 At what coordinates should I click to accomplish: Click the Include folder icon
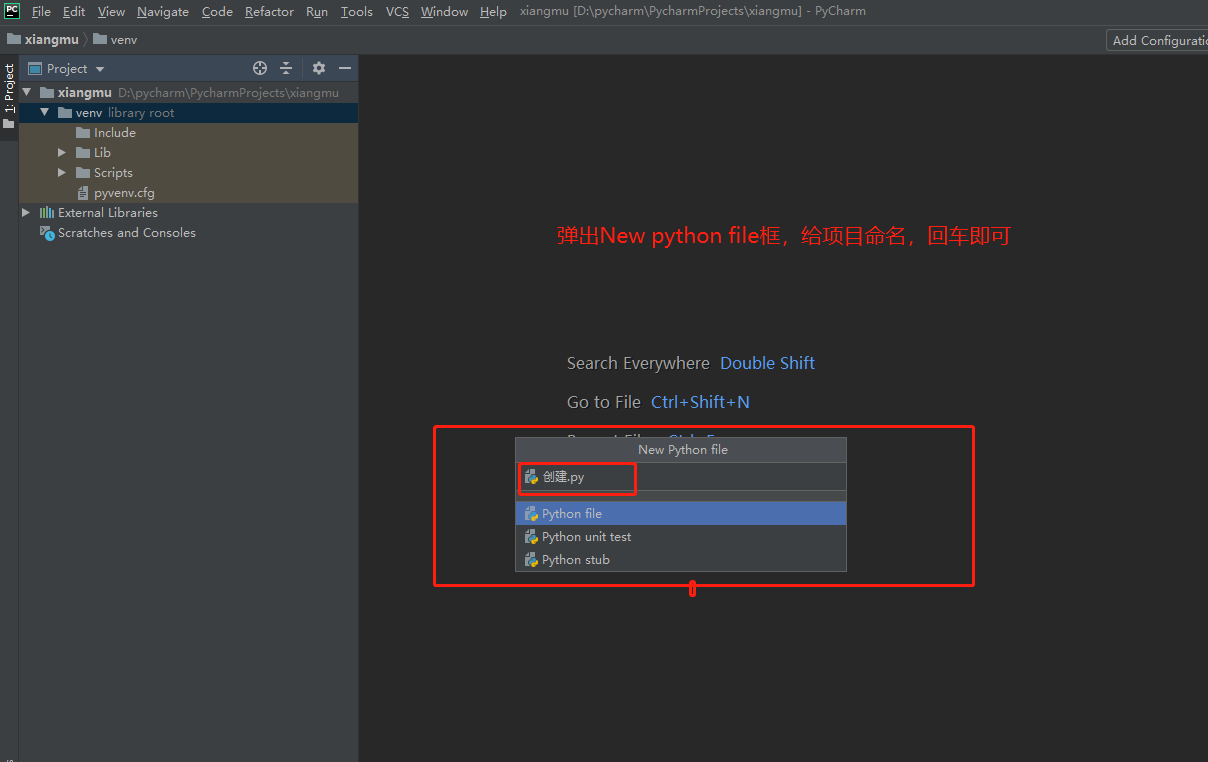(83, 132)
